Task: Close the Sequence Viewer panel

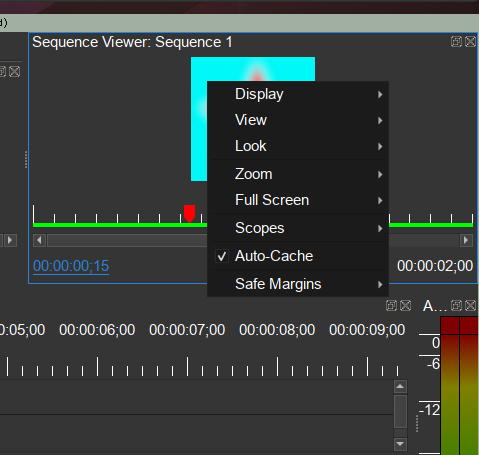Action: pos(470,42)
